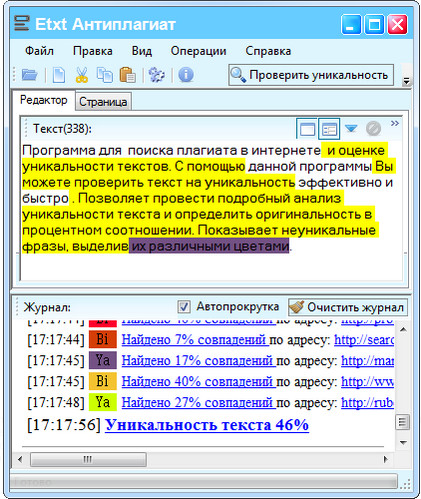
Task: Click journal vertical scrollbar thumb
Action: tap(402, 423)
